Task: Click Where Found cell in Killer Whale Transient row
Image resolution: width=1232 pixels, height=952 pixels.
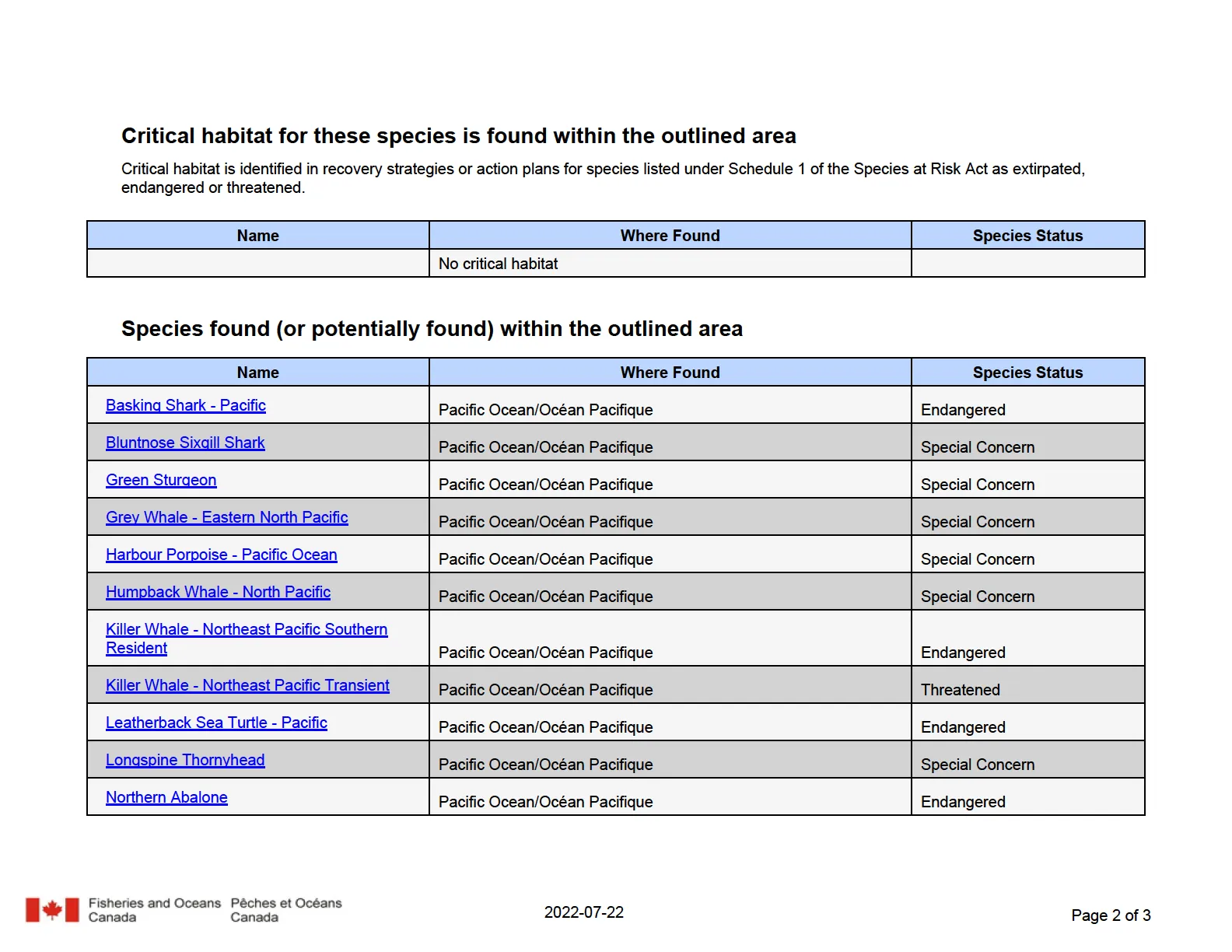Action: coord(670,685)
